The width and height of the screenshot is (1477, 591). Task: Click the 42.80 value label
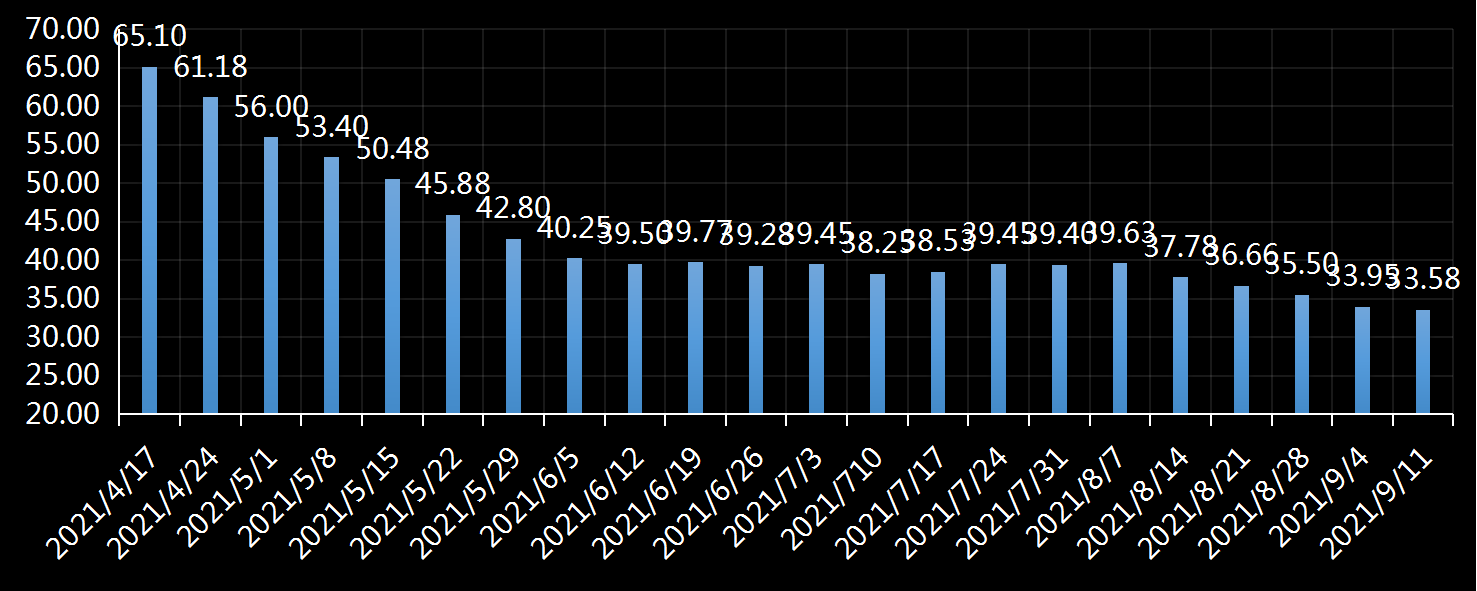click(513, 208)
